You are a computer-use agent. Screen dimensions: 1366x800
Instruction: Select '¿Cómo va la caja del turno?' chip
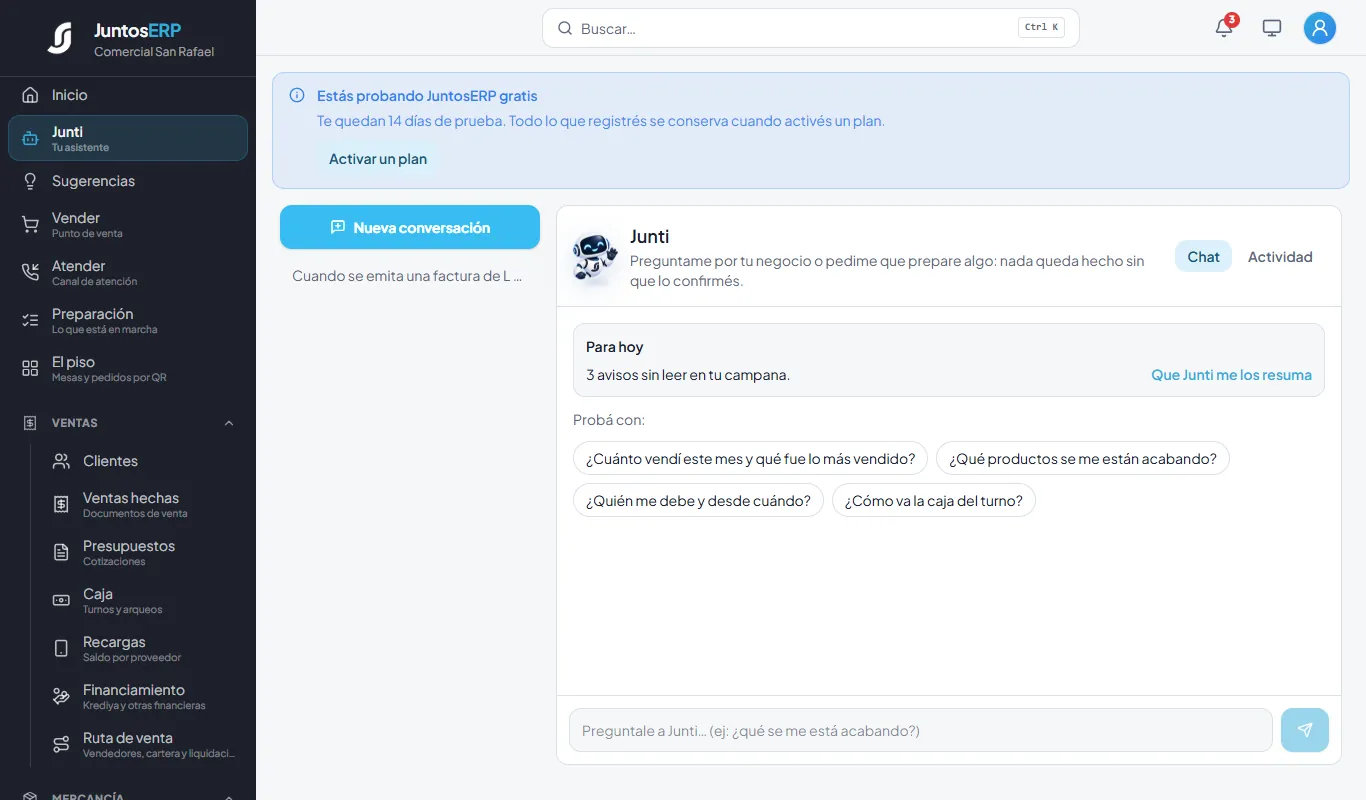click(934, 501)
